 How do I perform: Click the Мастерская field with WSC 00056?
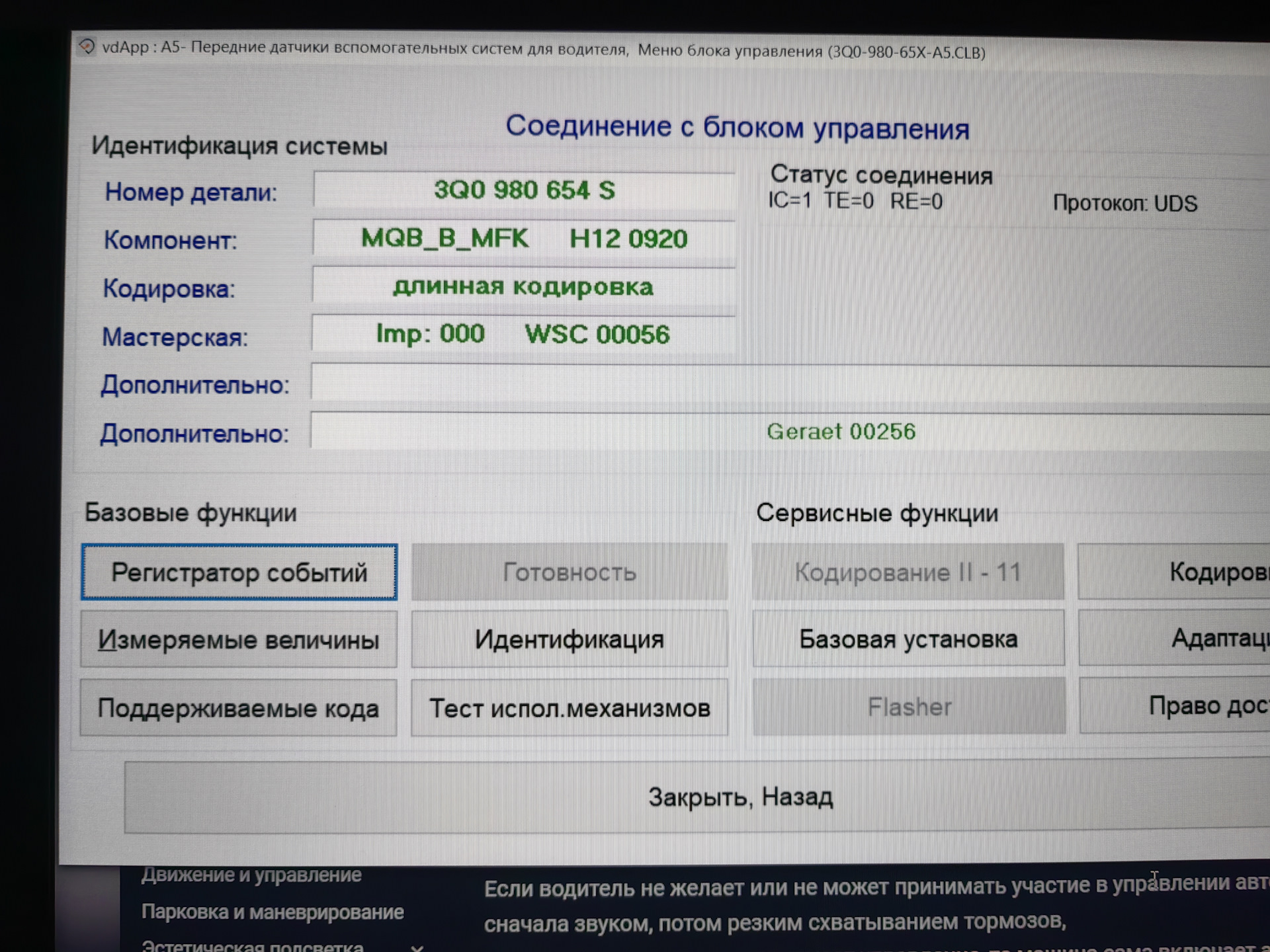click(x=523, y=334)
